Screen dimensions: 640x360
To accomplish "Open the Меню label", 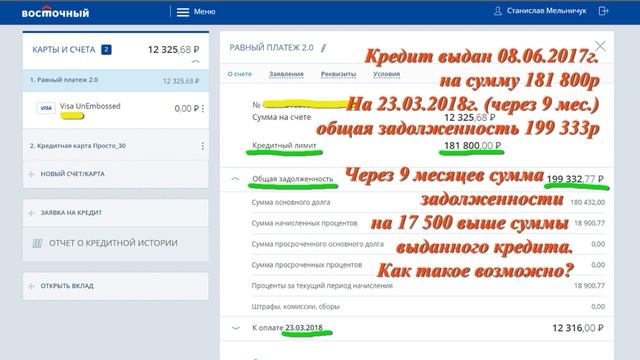I will click(204, 12).
